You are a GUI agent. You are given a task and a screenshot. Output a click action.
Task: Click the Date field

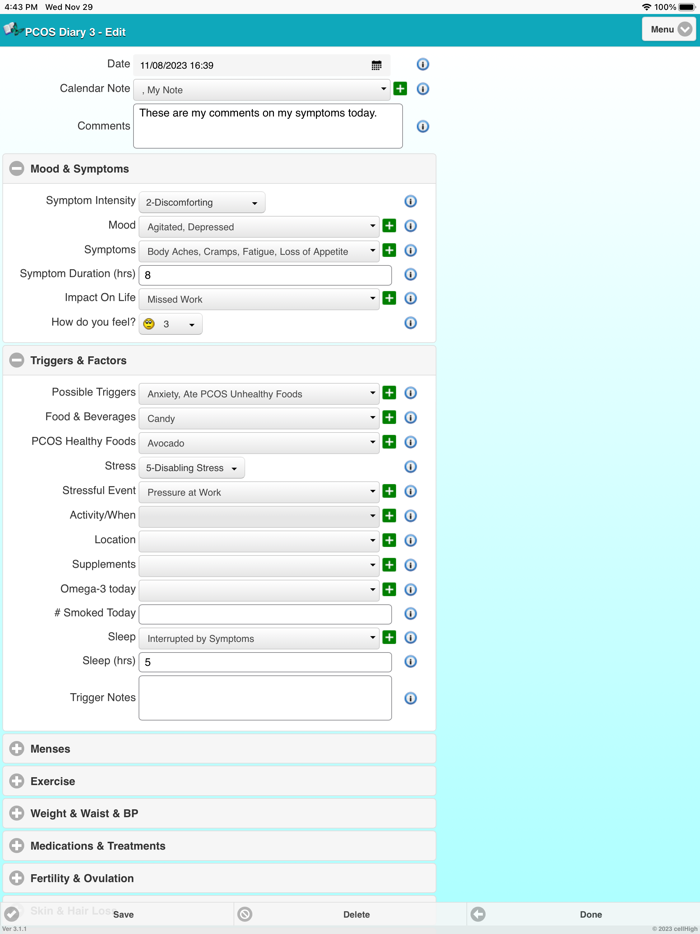pyautogui.click(x=262, y=66)
